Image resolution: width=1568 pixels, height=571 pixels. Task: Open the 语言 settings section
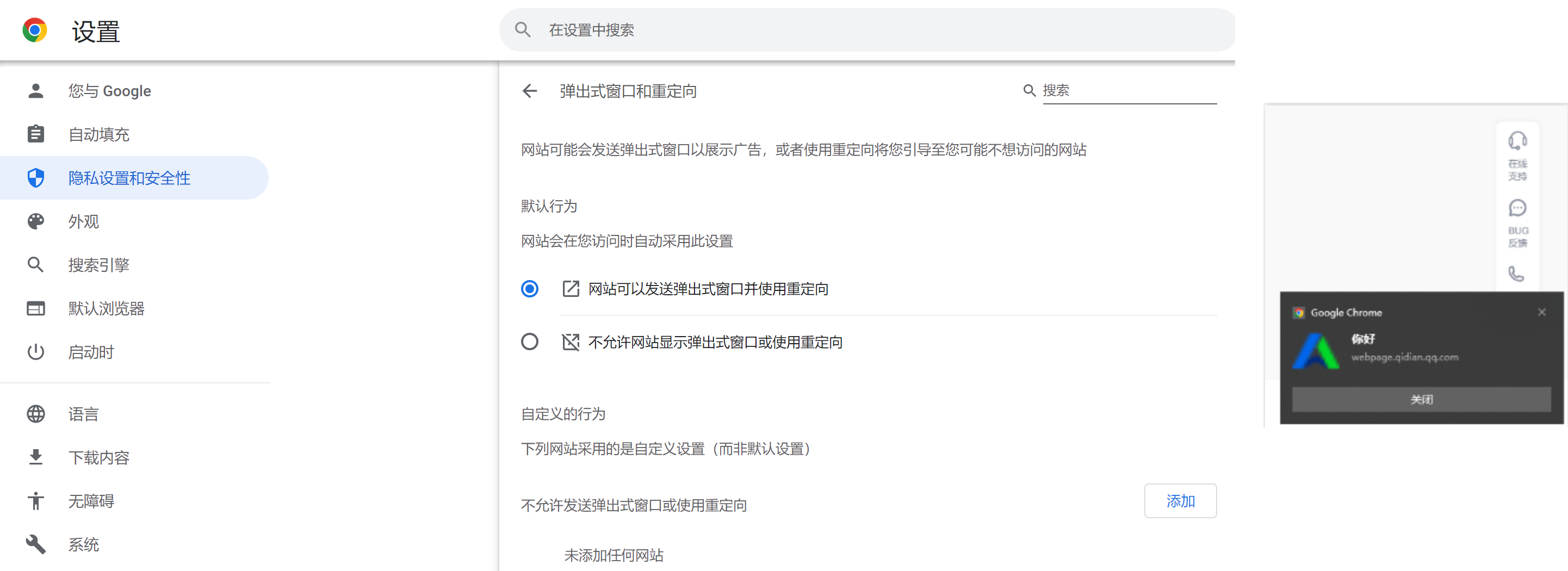83,414
